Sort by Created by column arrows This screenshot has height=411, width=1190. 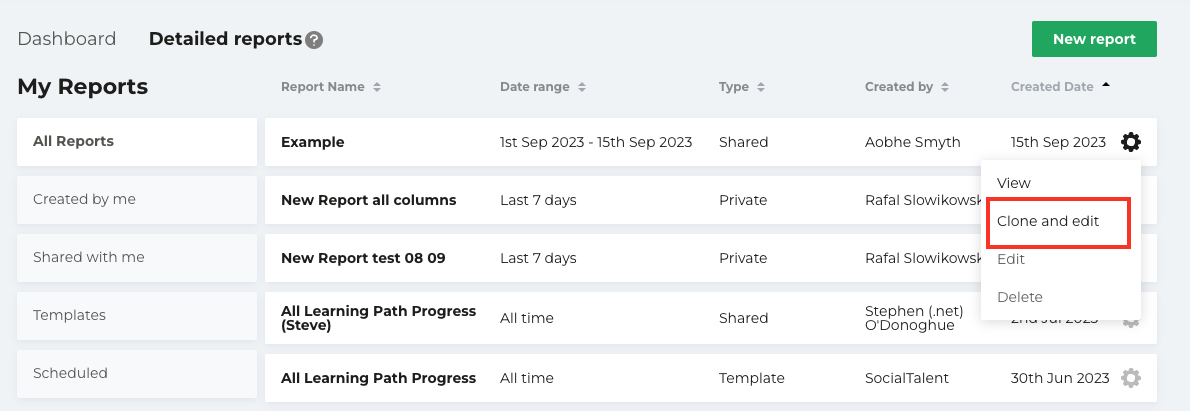coord(945,87)
